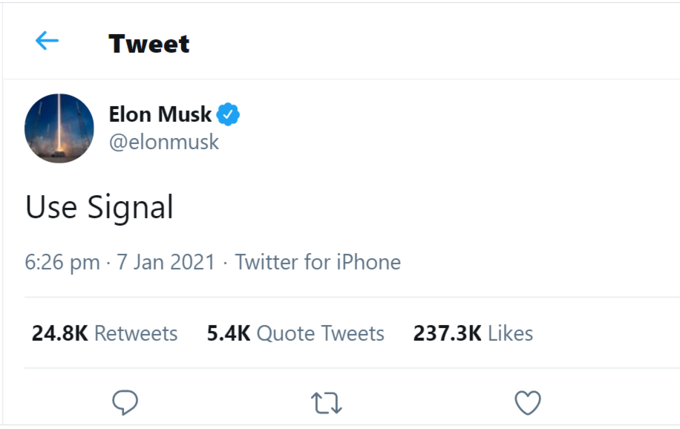Click the word 'Signal' in tweet
Image resolution: width=680 pixels, height=429 pixels.
(130, 208)
